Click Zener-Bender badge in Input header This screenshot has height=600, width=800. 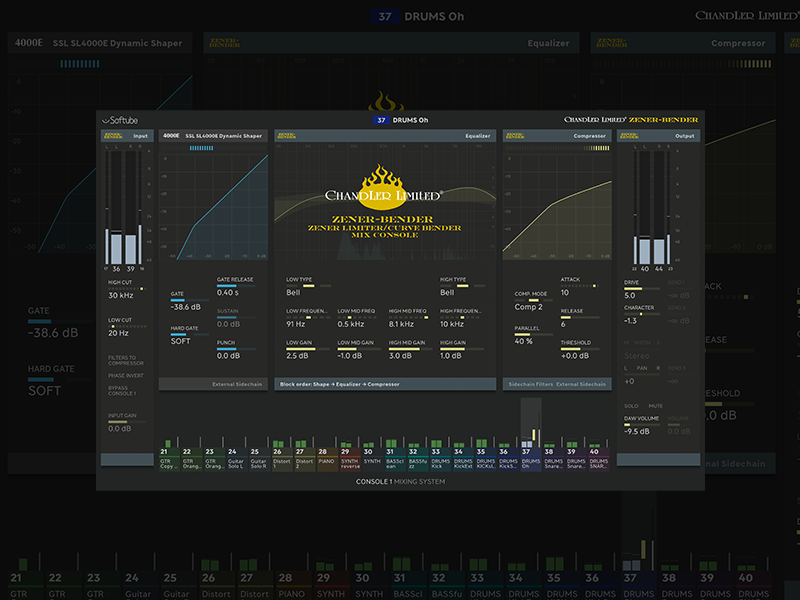point(112,135)
